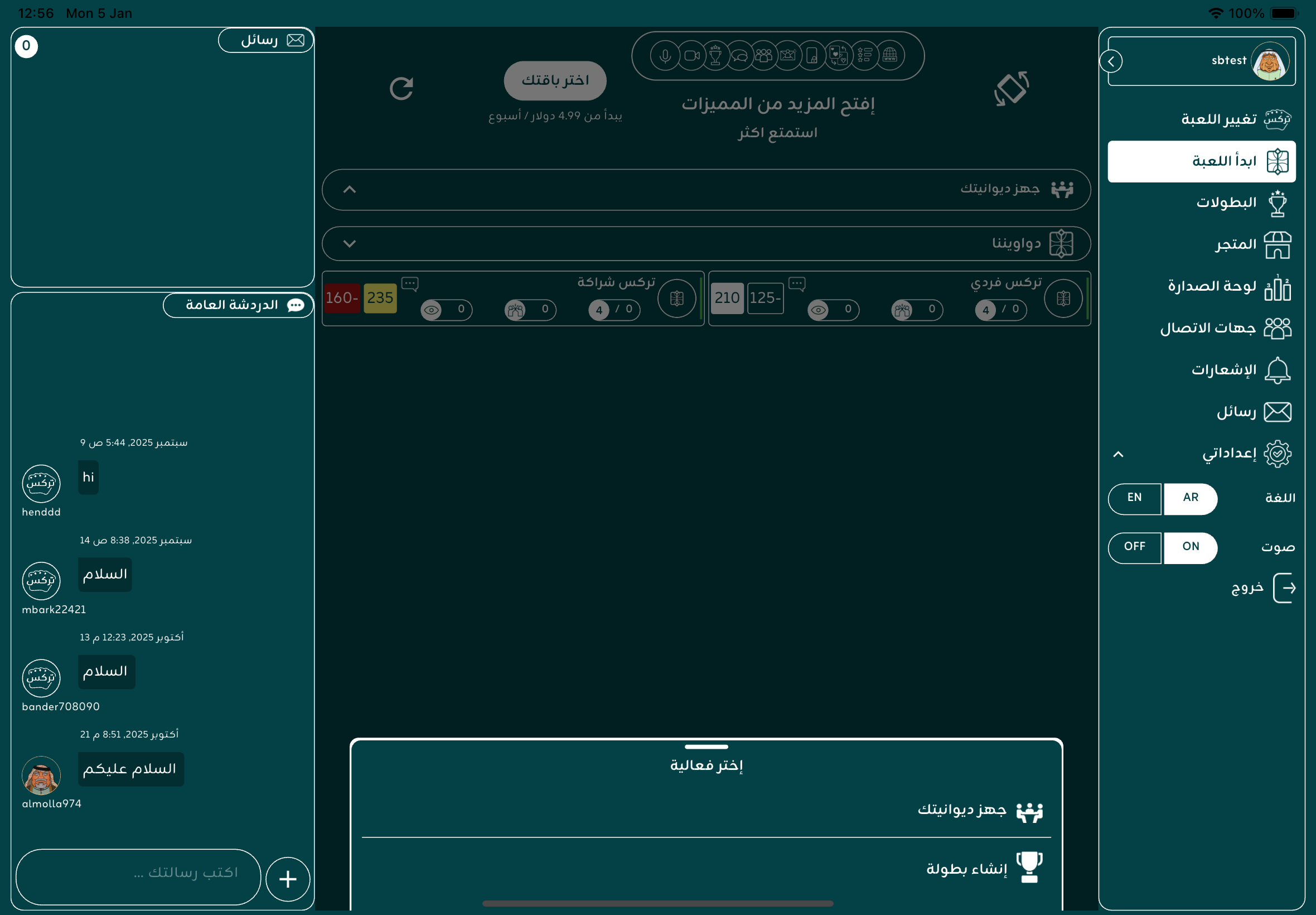Expand the دواويننا section chevron
Image resolution: width=1316 pixels, height=915 pixels.
click(350, 244)
